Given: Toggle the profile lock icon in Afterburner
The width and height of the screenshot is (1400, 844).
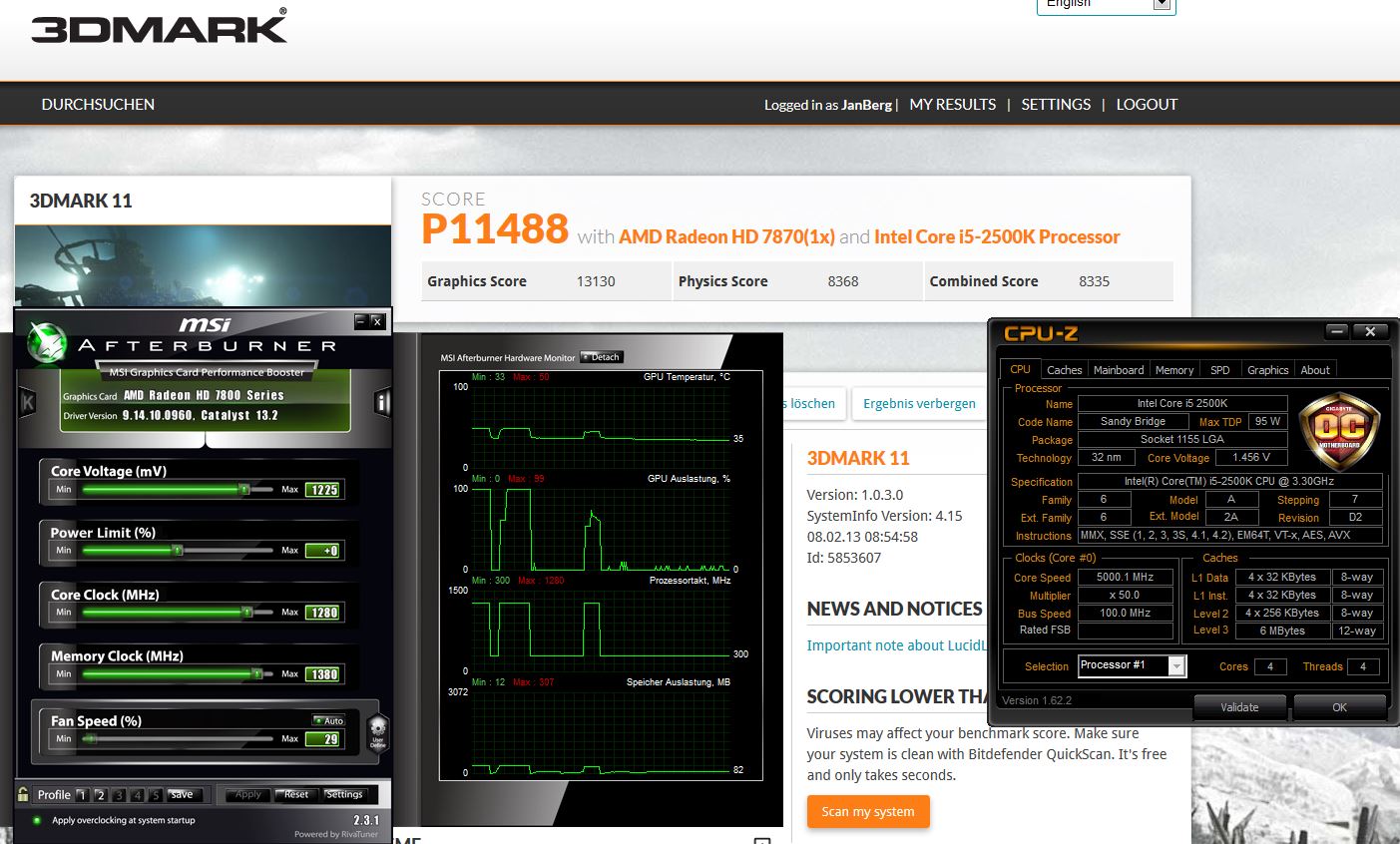Looking at the screenshot, I should click(23, 794).
